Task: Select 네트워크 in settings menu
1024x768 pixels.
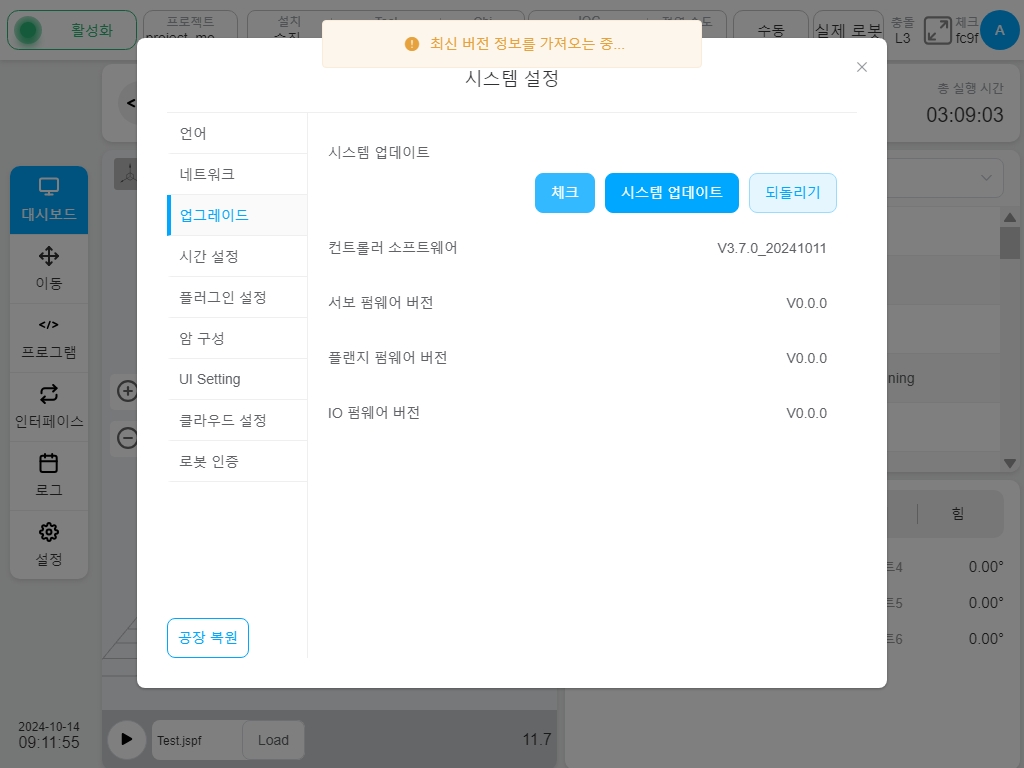Action: 238,174
